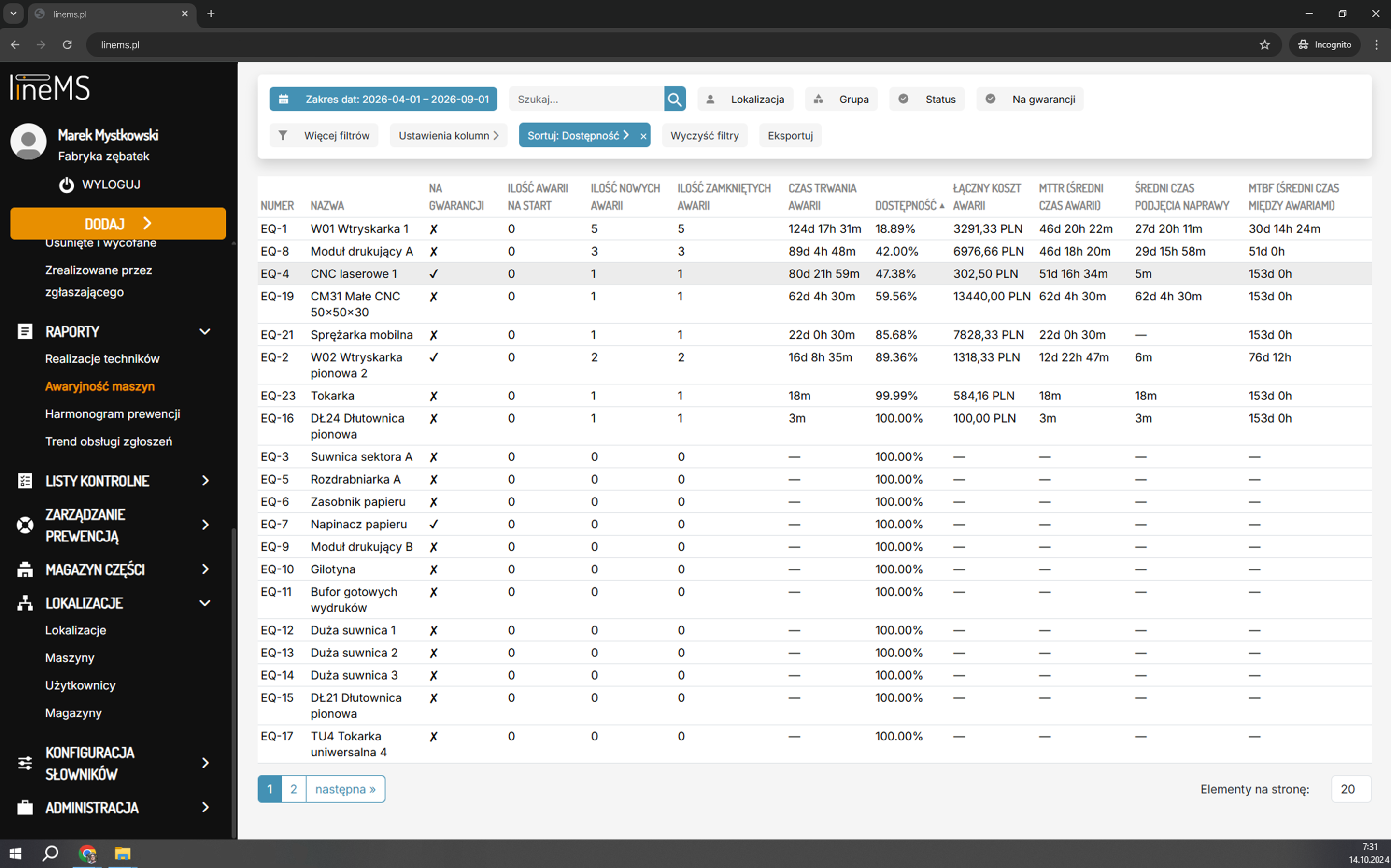This screenshot has height=868, width=1391.
Task: Click the Elementy na stronę field
Action: click(x=1351, y=789)
